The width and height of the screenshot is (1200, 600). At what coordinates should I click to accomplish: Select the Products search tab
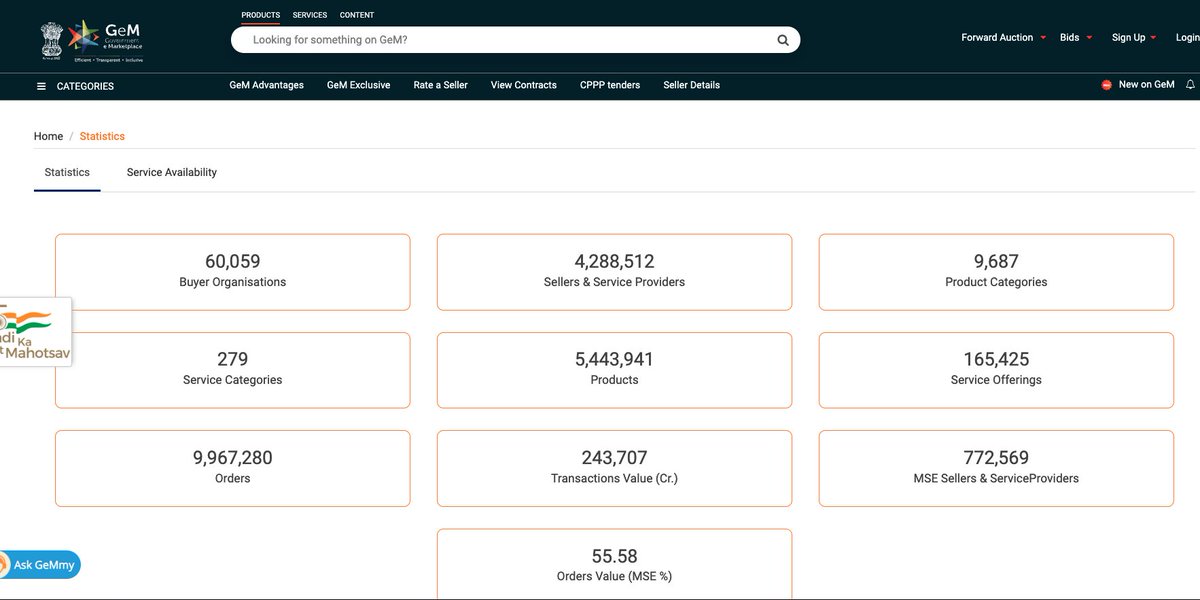point(260,15)
